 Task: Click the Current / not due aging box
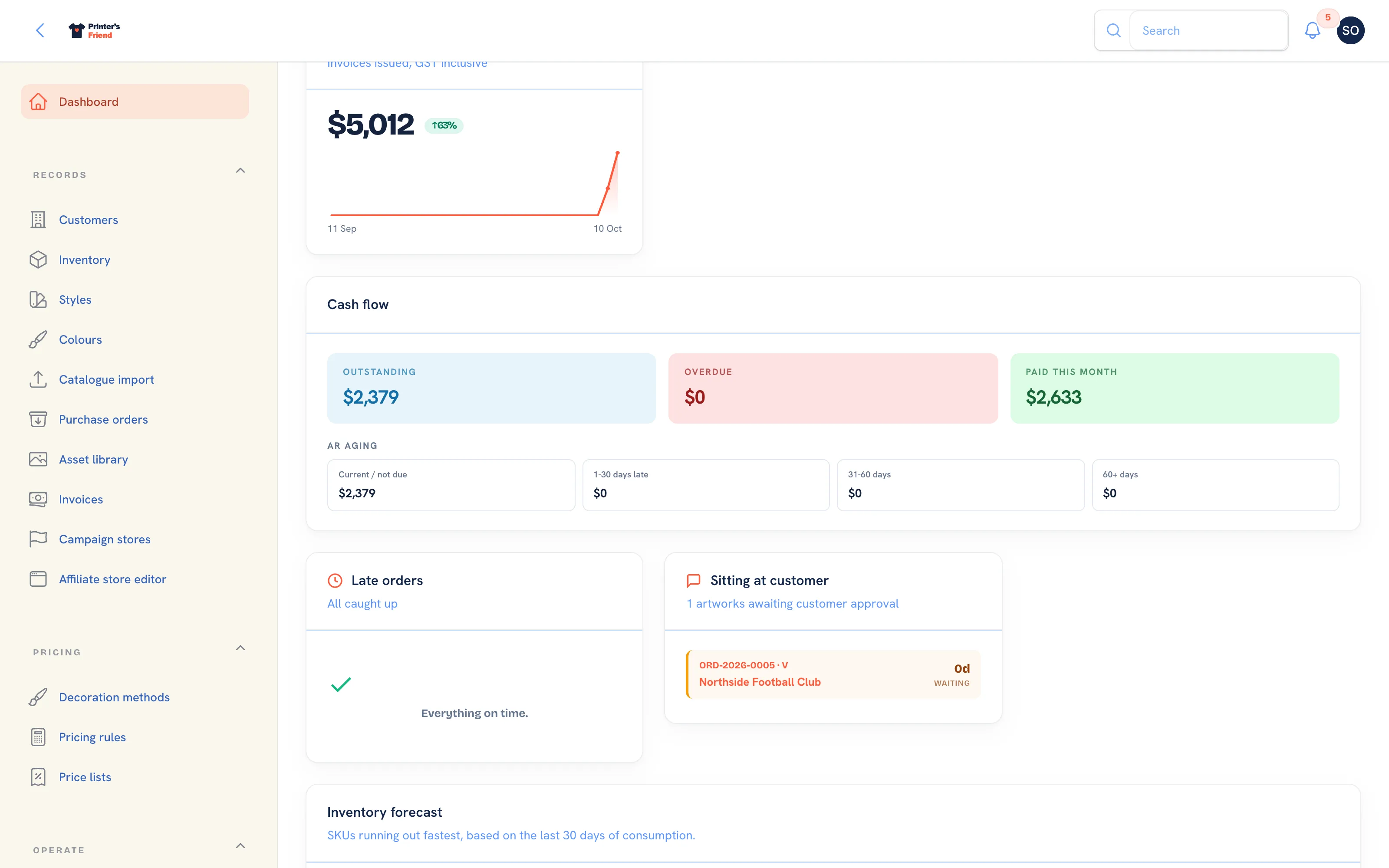pyautogui.click(x=451, y=484)
